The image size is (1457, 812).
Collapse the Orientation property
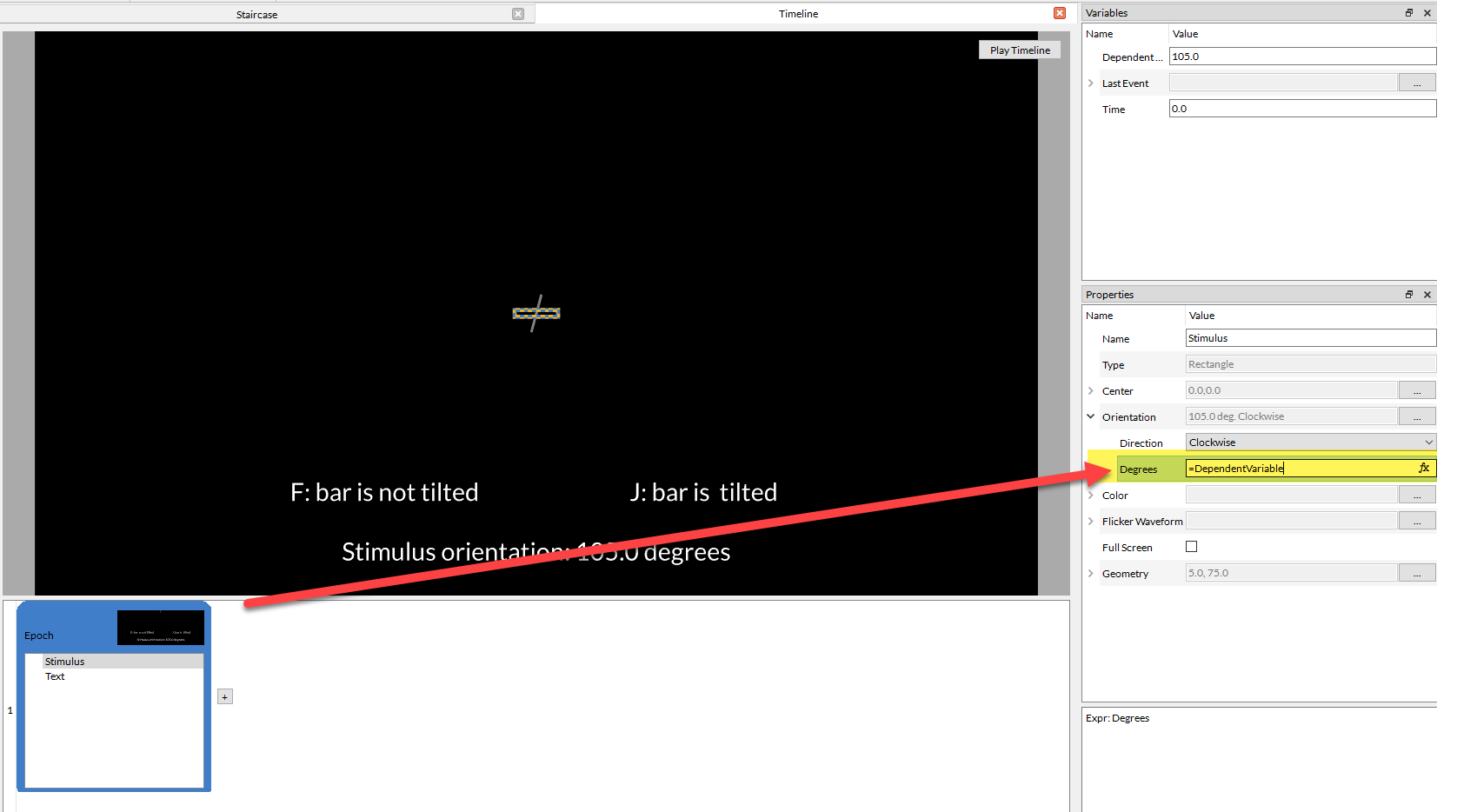click(1091, 416)
